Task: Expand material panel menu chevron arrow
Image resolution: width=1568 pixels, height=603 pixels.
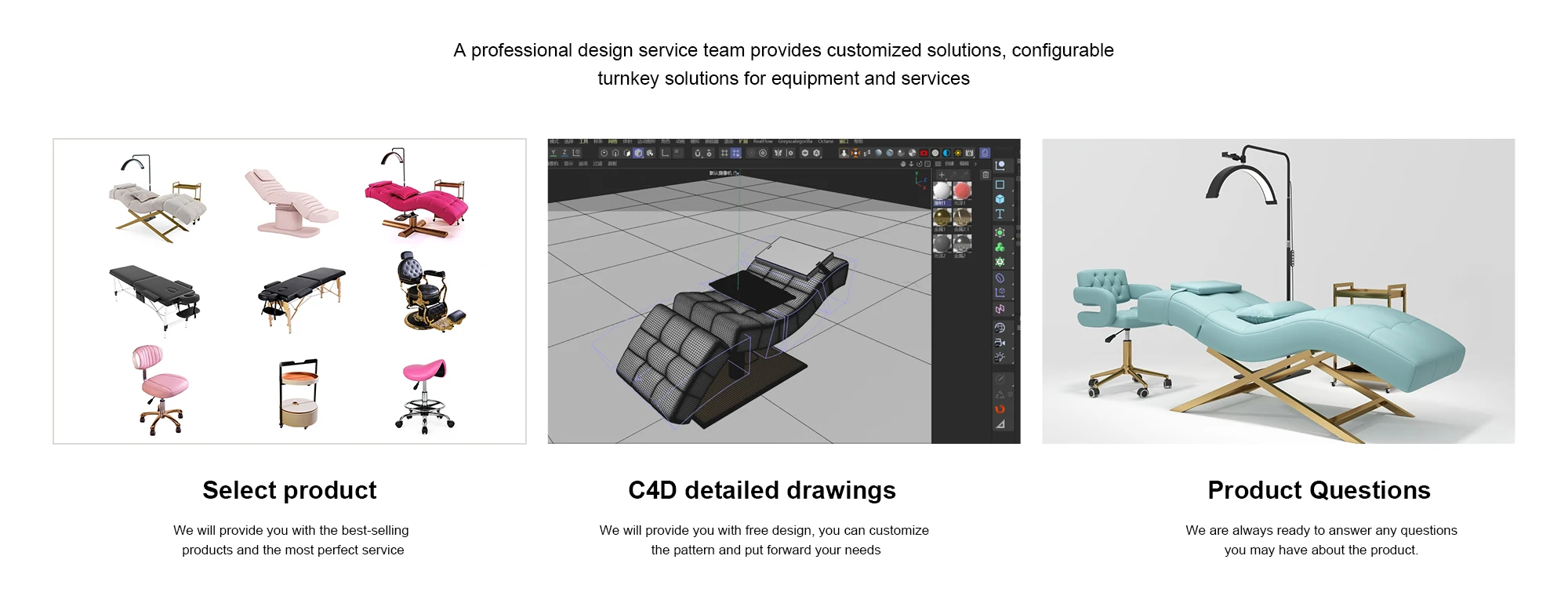Action: pos(975,164)
